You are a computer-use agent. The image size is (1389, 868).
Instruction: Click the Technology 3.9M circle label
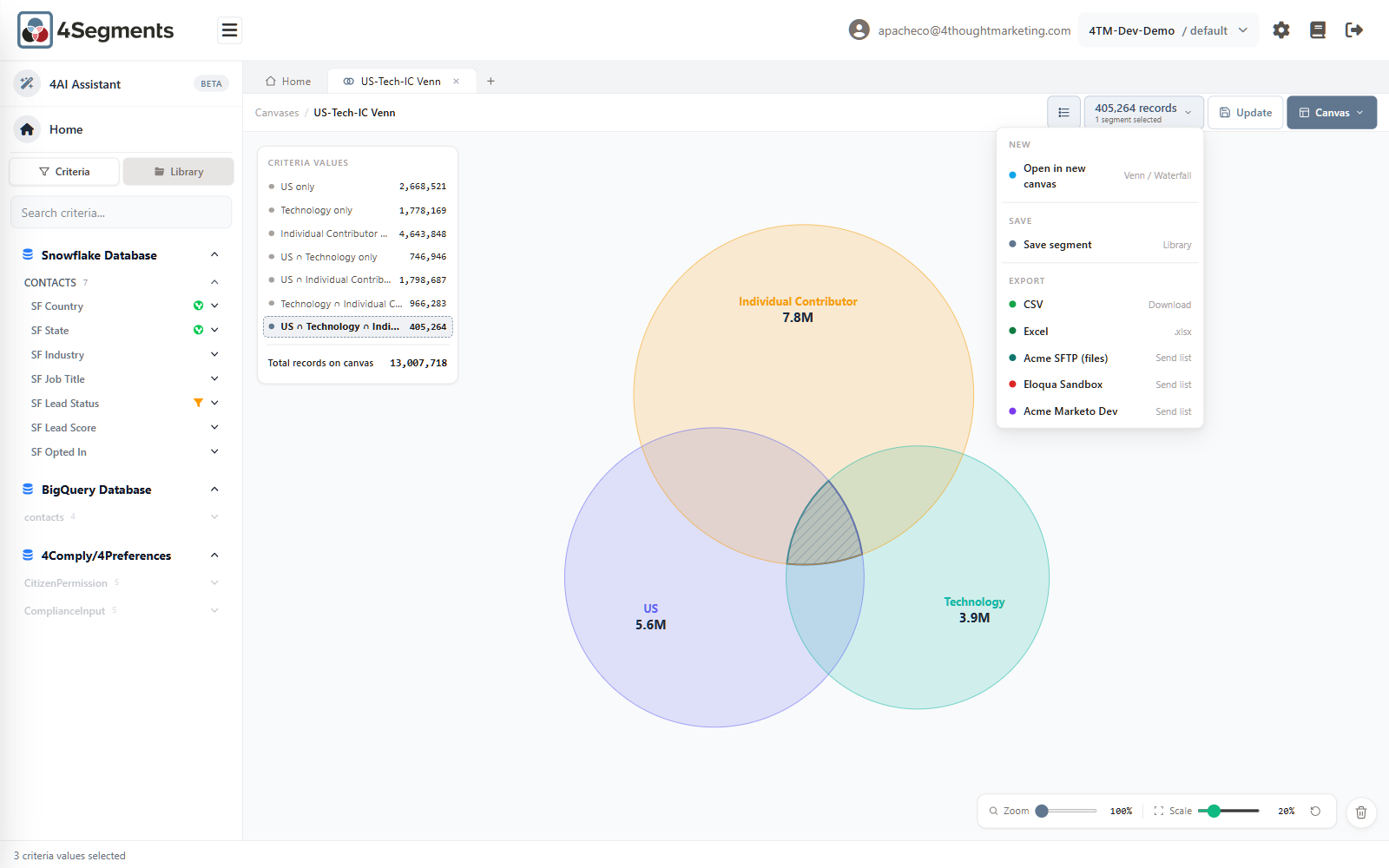pyautogui.click(x=974, y=610)
